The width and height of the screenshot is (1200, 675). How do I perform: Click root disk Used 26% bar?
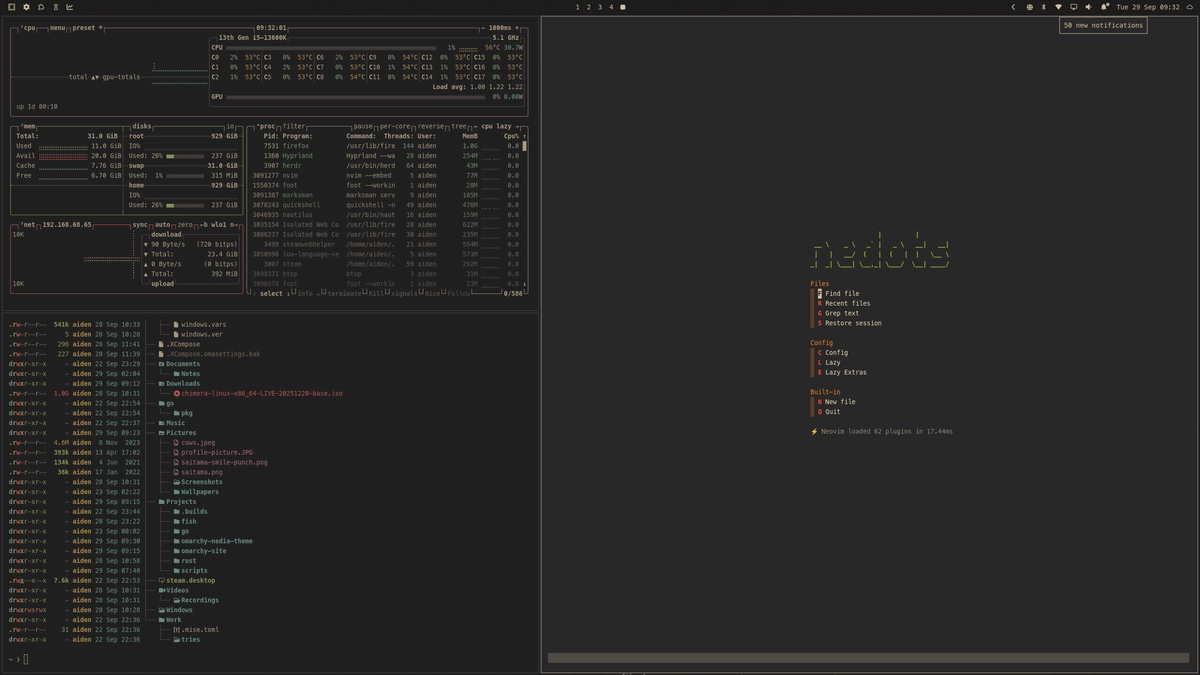184,156
